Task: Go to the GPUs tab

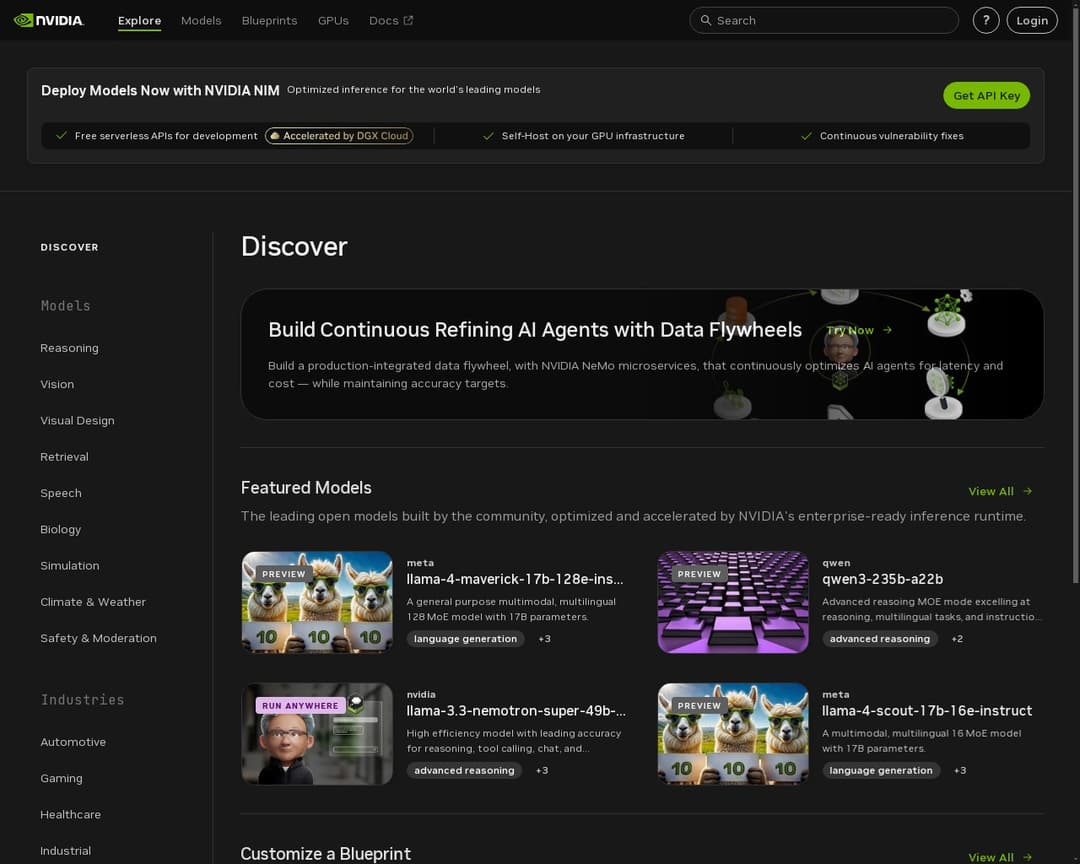Action: tap(333, 21)
